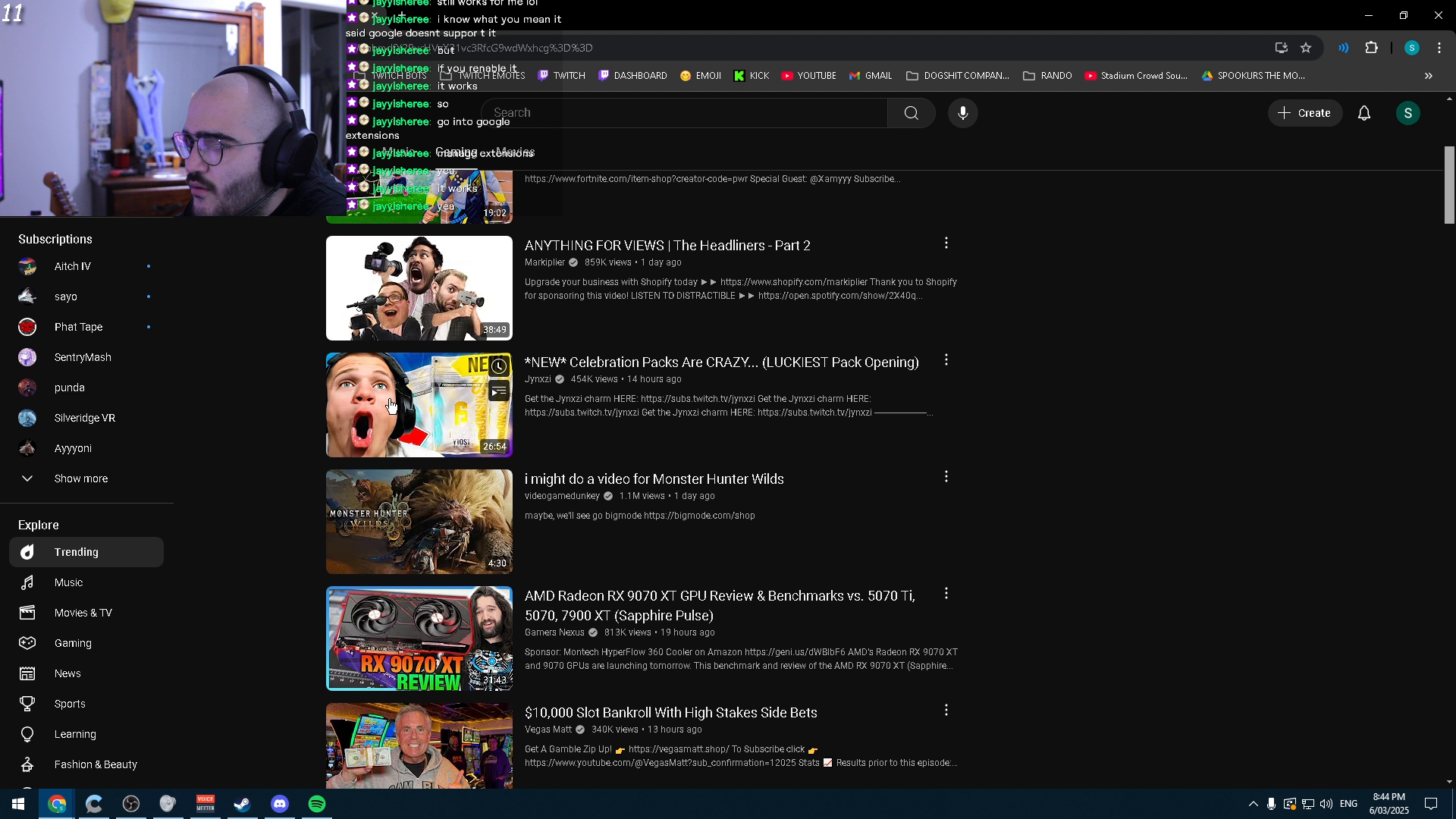
Task: Select Trending in the Explore section
Action: tap(76, 551)
